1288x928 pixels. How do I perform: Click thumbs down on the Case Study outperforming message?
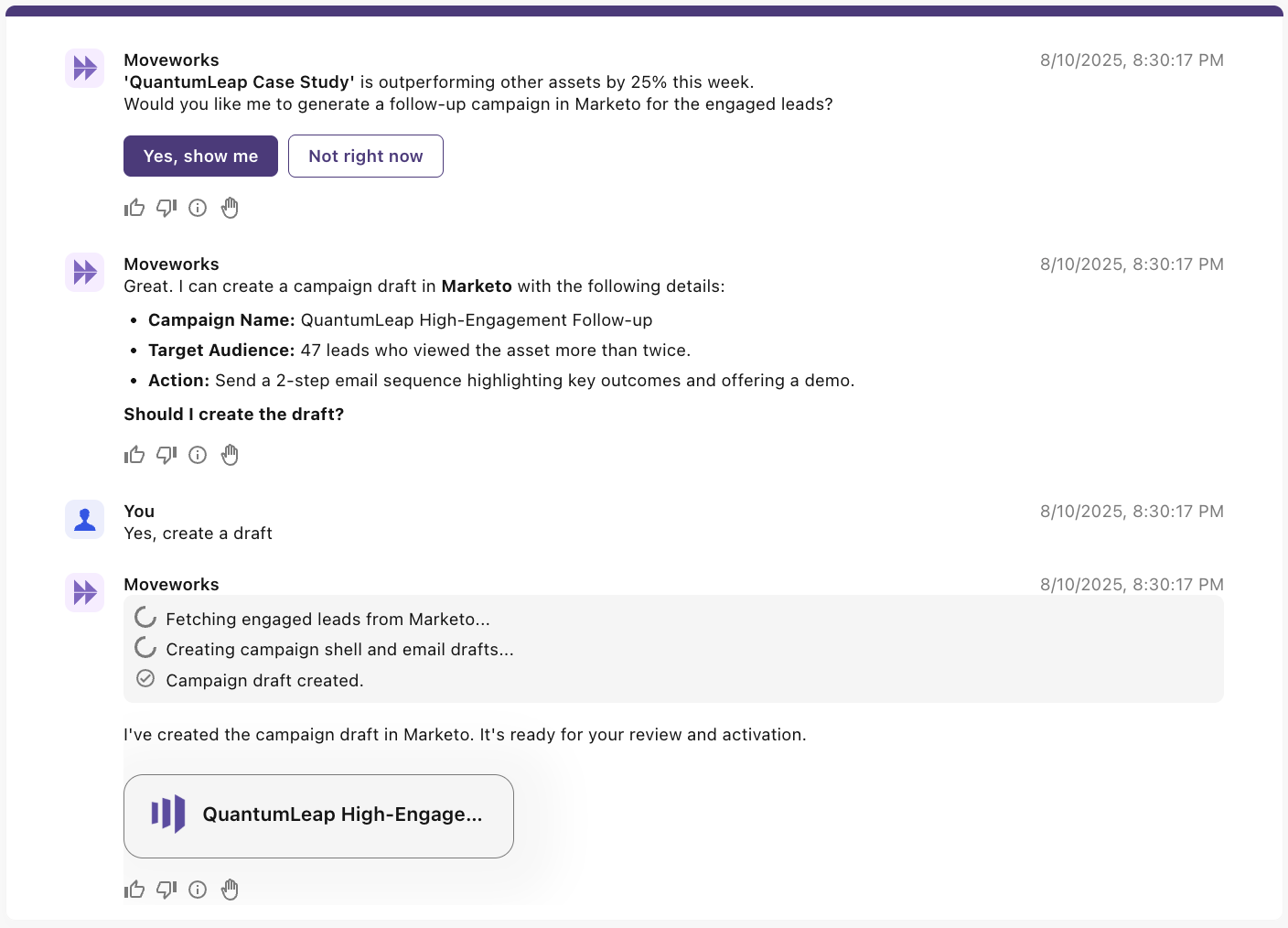[x=166, y=208]
